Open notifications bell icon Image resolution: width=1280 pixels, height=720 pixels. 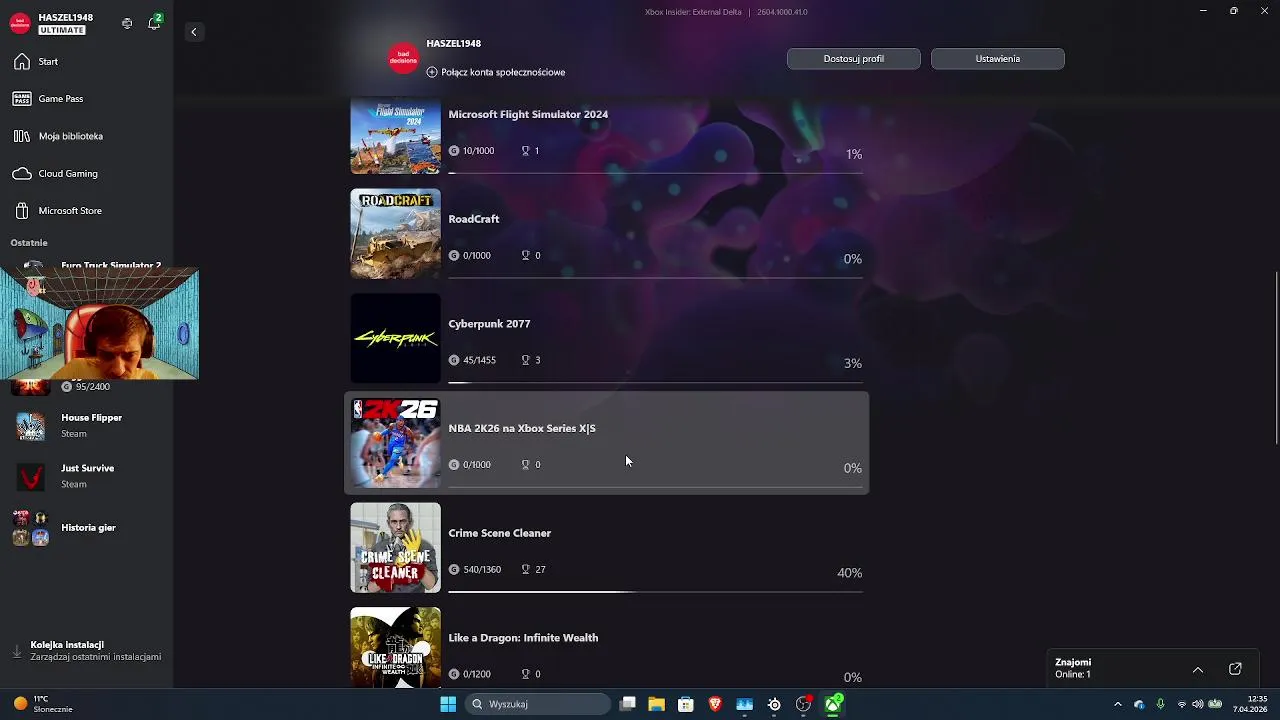coord(154,23)
